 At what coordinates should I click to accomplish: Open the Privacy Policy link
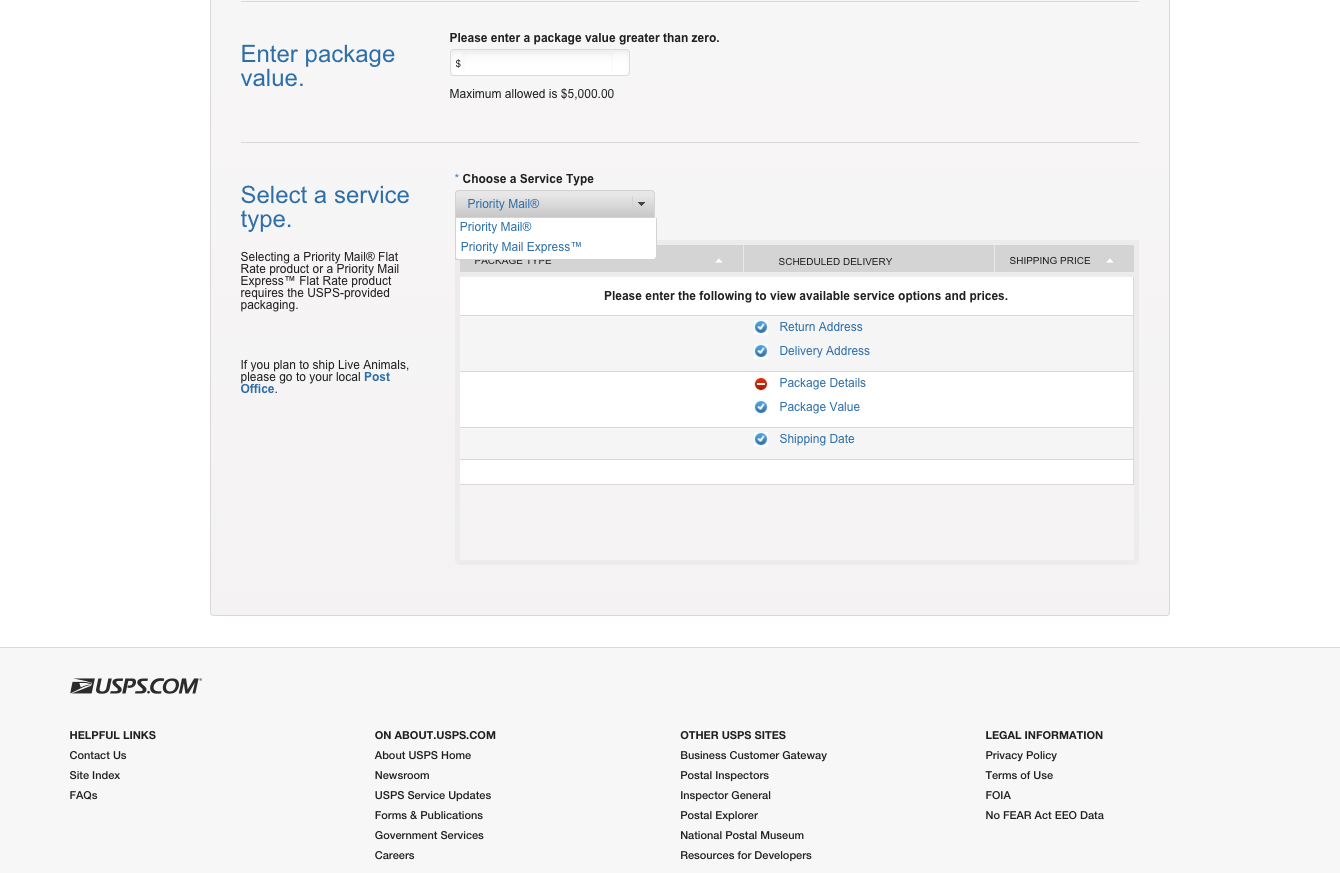pos(1021,755)
